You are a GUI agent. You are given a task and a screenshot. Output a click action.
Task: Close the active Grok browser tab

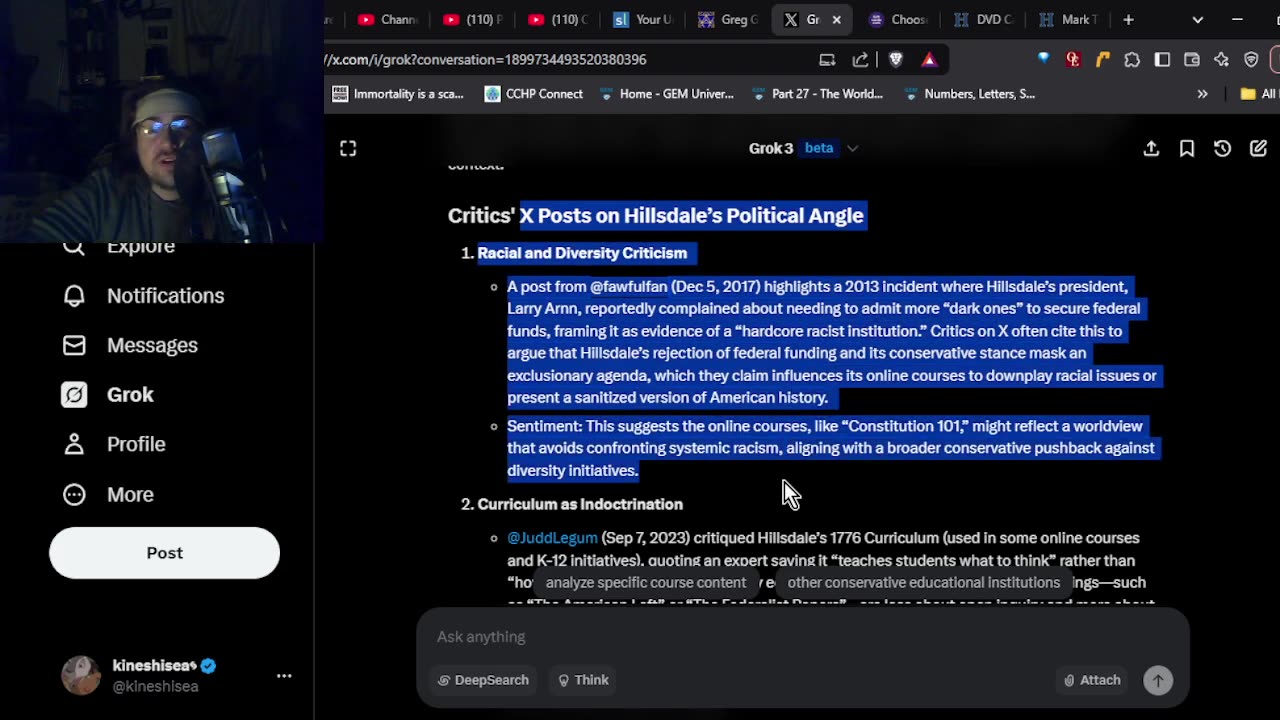(x=836, y=19)
